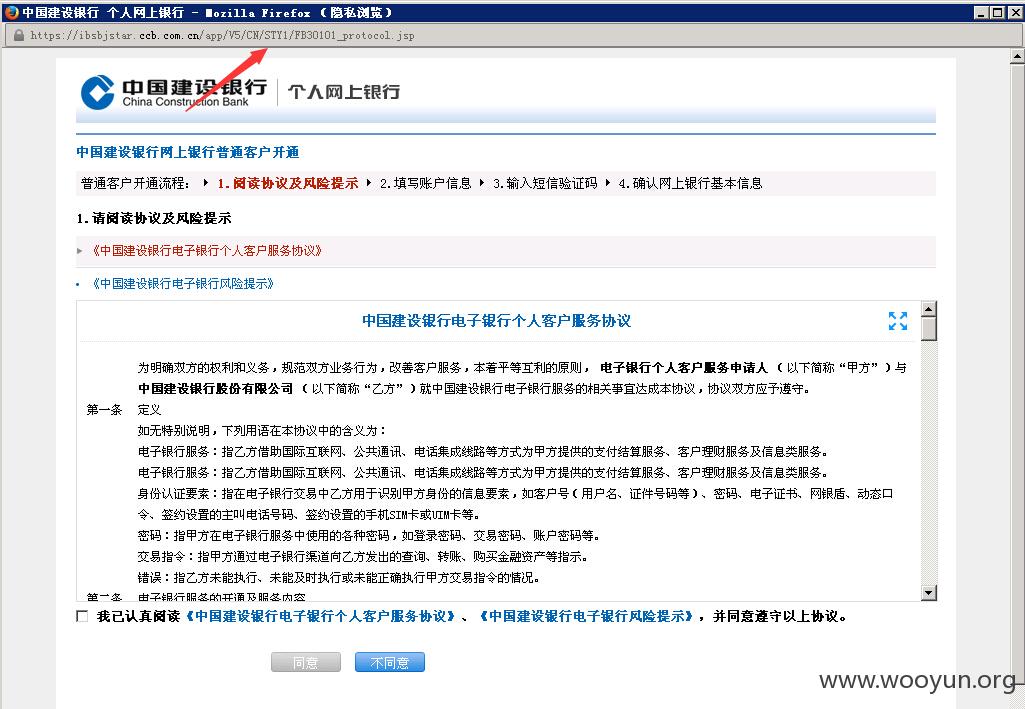
Task: Click the China Construction Bank logo
Action: point(174,92)
